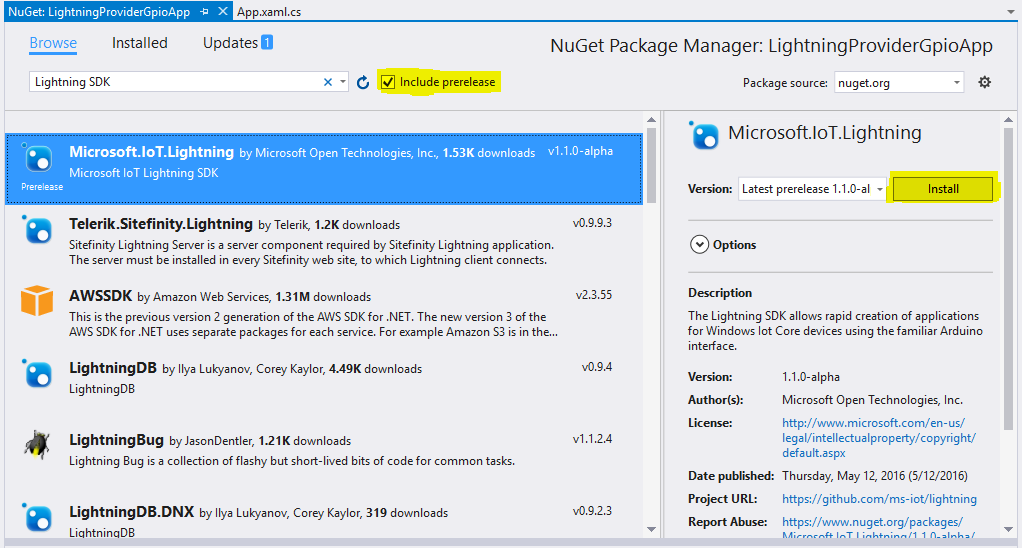Expand the Options section
Image resolution: width=1022 pixels, height=548 pixels.
click(x=699, y=245)
